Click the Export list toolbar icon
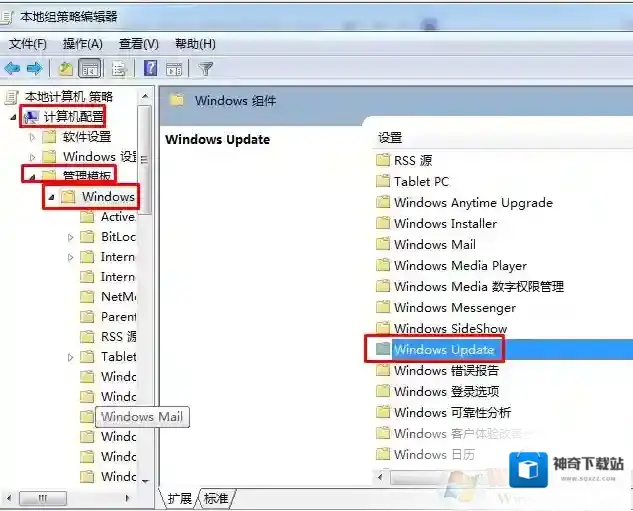 point(119,69)
